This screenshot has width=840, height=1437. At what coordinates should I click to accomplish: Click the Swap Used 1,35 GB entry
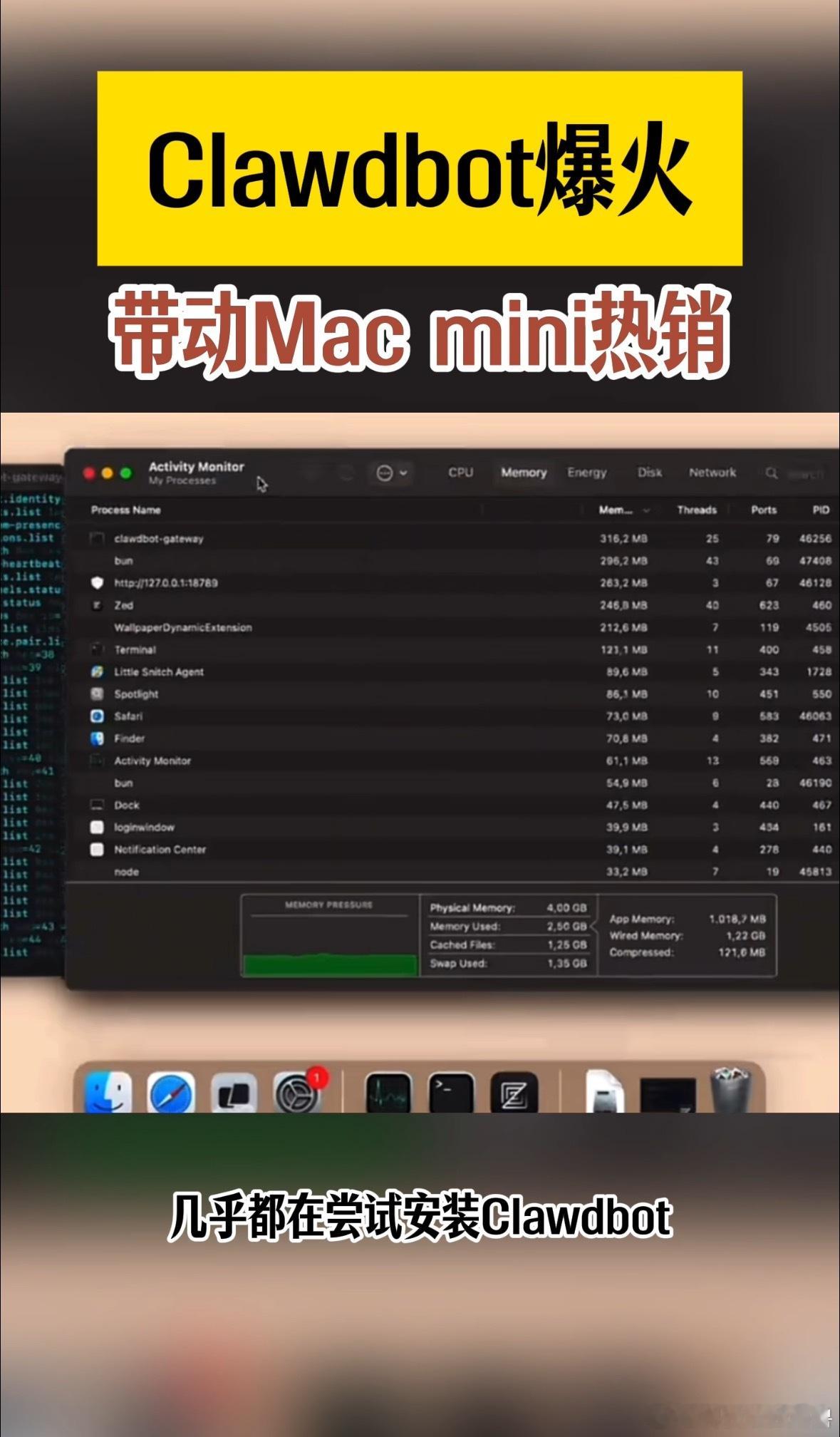point(508,964)
